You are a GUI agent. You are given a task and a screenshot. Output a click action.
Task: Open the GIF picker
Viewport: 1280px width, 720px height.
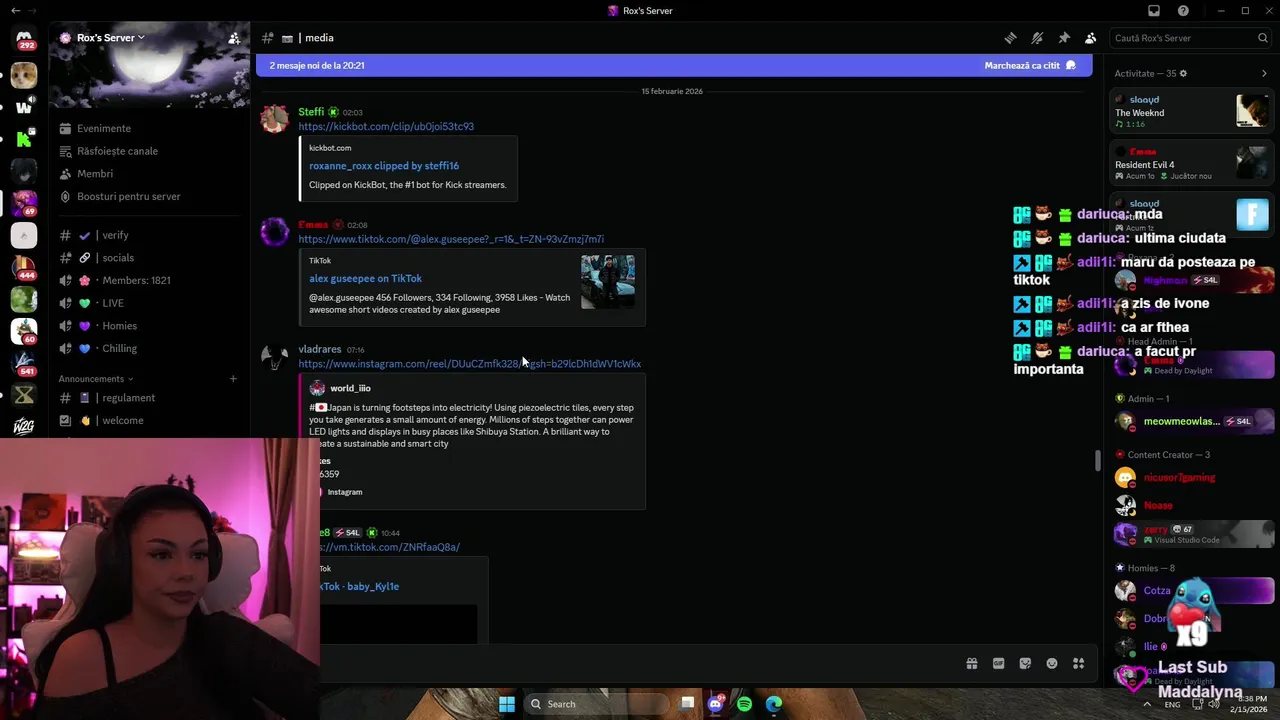point(998,663)
